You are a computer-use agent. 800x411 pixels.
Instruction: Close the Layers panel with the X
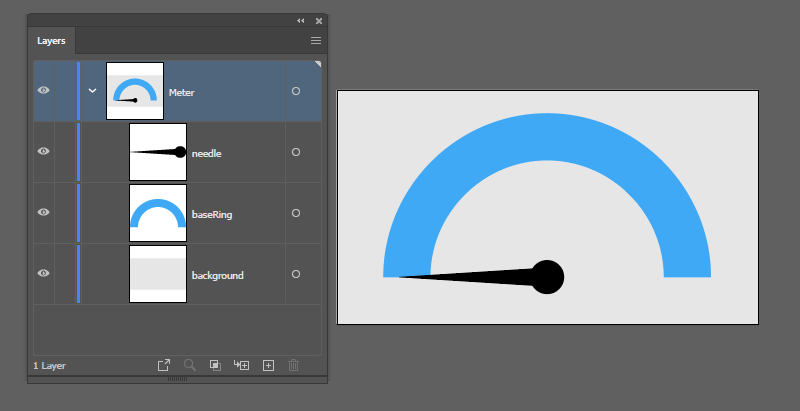point(319,21)
